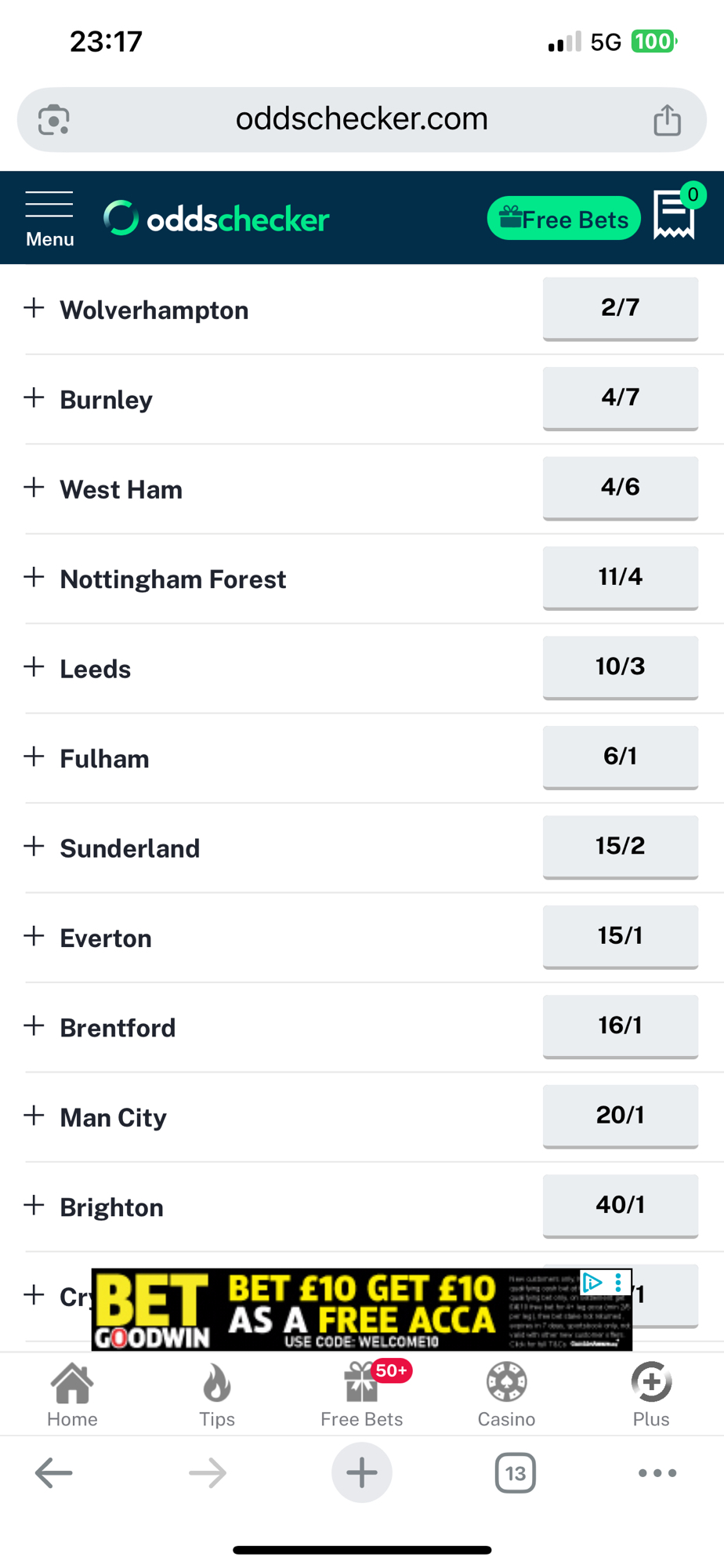The height and width of the screenshot is (1568, 724).
Task: Select Leeds 10/3 odds button
Action: pos(620,666)
